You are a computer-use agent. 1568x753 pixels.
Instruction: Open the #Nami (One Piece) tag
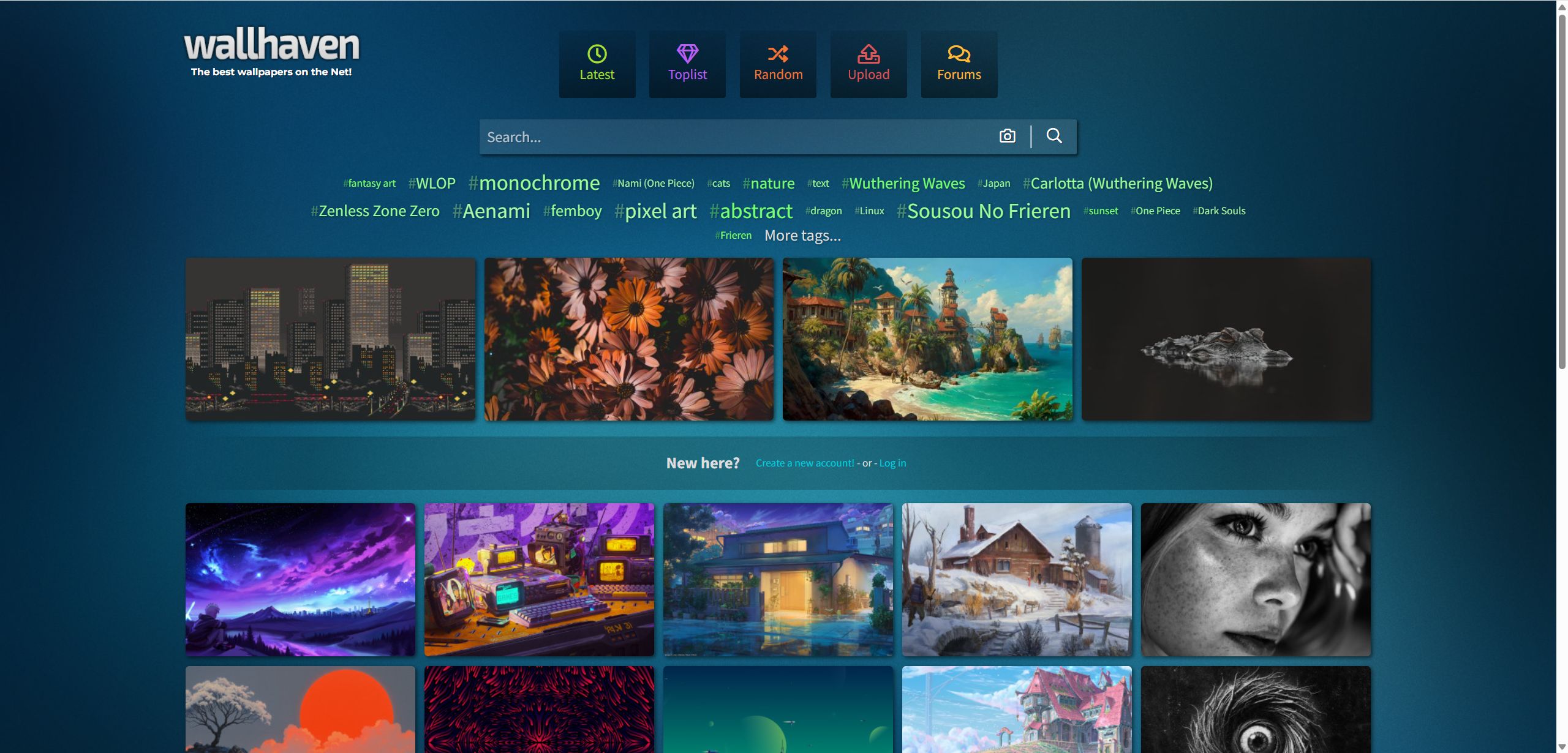tap(654, 183)
